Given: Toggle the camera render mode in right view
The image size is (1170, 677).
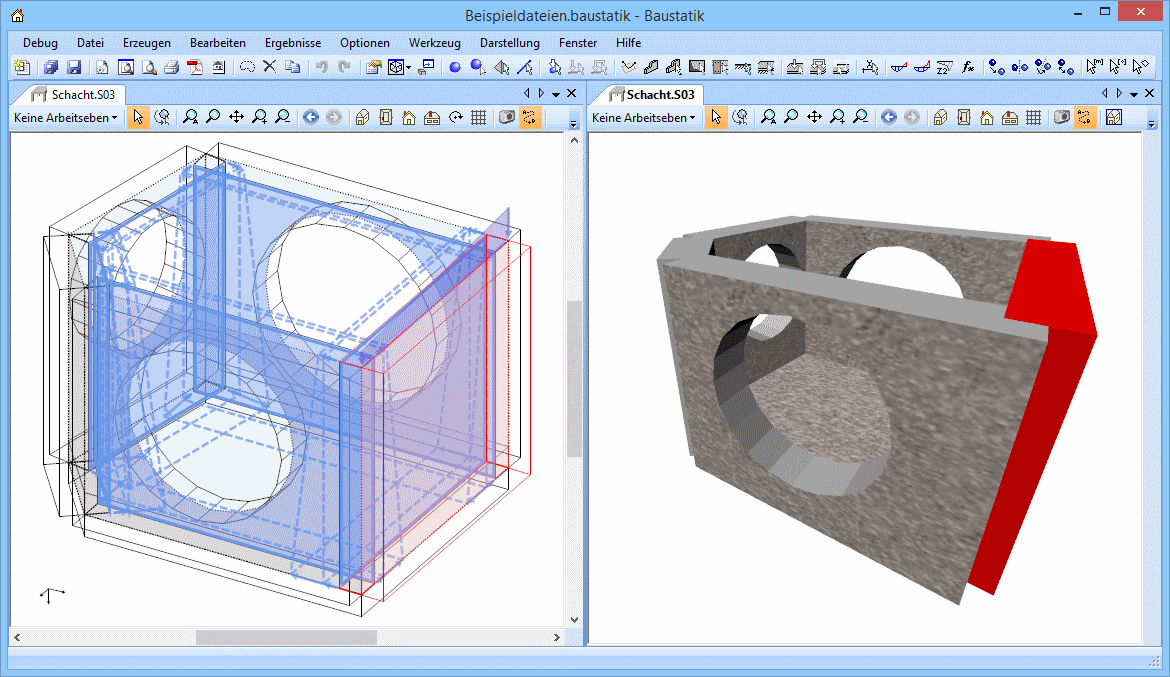Looking at the screenshot, I should pos(1062,118).
